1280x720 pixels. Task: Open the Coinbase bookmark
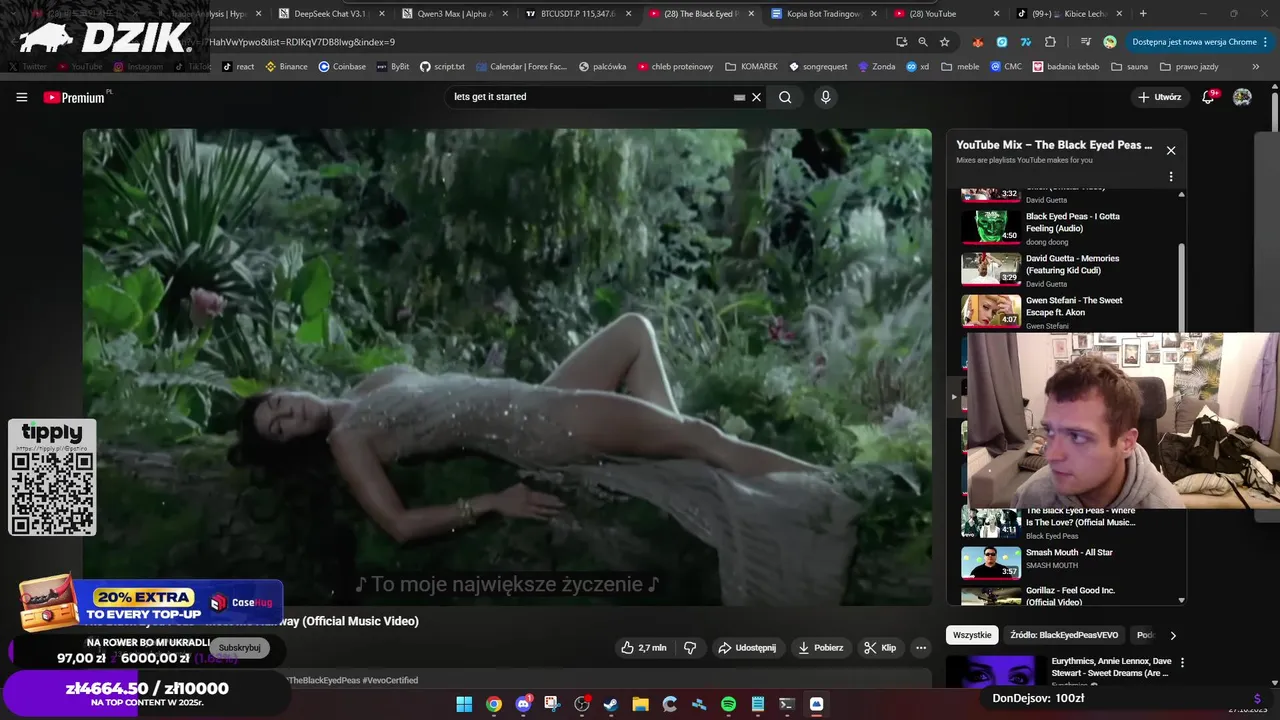tap(342, 67)
